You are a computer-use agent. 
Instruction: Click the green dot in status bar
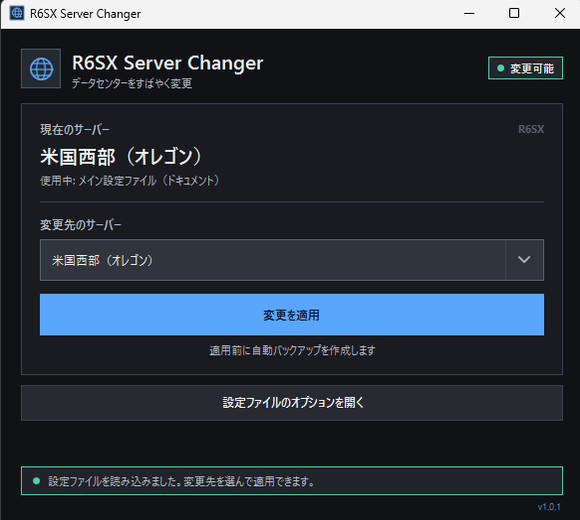coord(36,481)
